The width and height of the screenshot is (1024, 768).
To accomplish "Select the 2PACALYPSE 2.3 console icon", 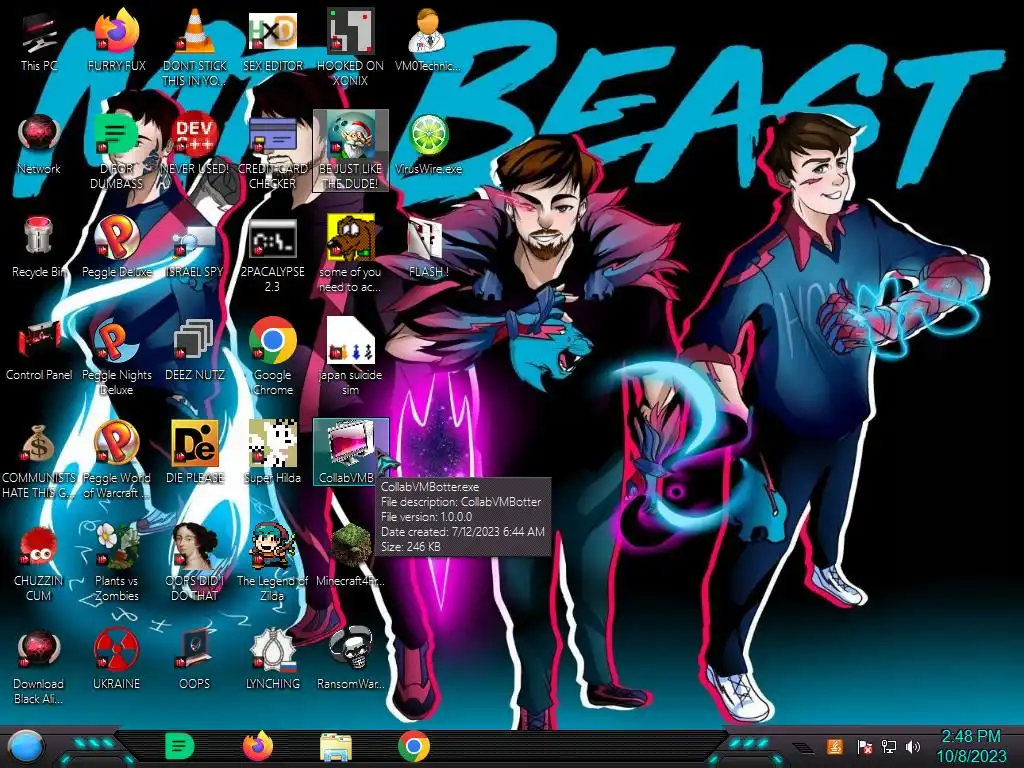I will (272, 255).
